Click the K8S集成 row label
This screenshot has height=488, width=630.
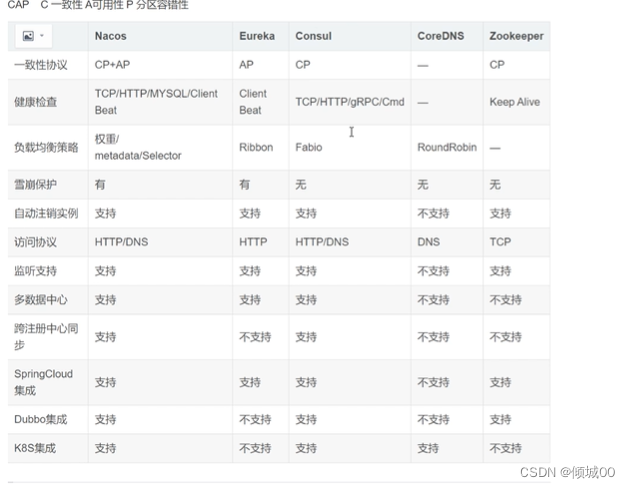click(x=35, y=448)
